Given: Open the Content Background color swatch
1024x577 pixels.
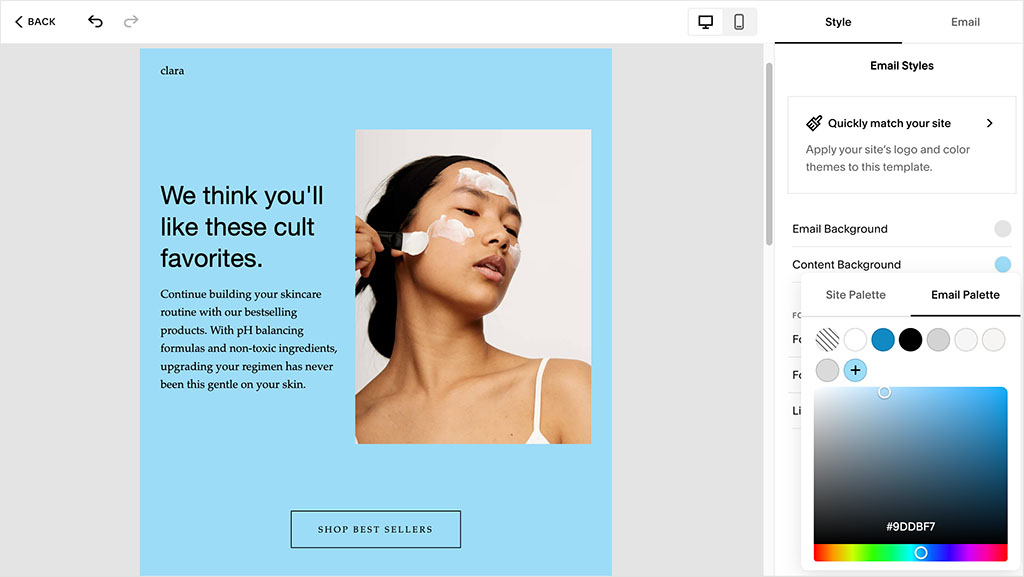Looking at the screenshot, I should coord(1002,264).
